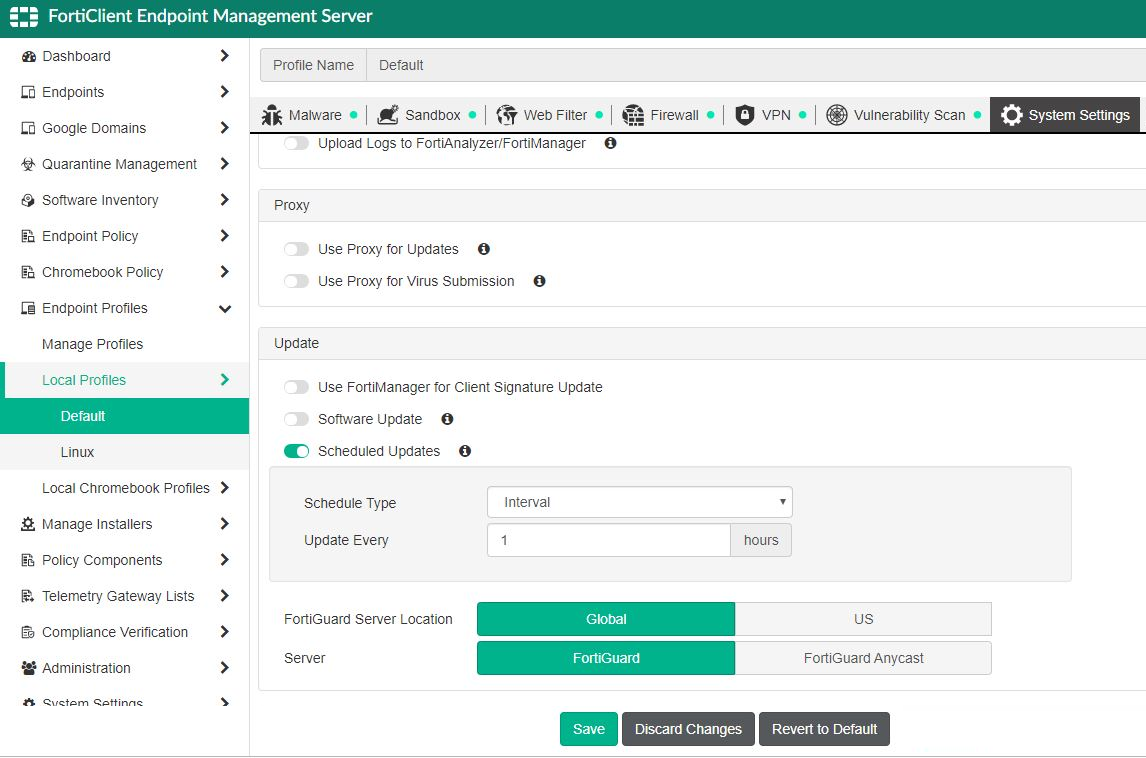Collapse the Endpoint Profiles chevron
1146x758 pixels.
pos(224,308)
